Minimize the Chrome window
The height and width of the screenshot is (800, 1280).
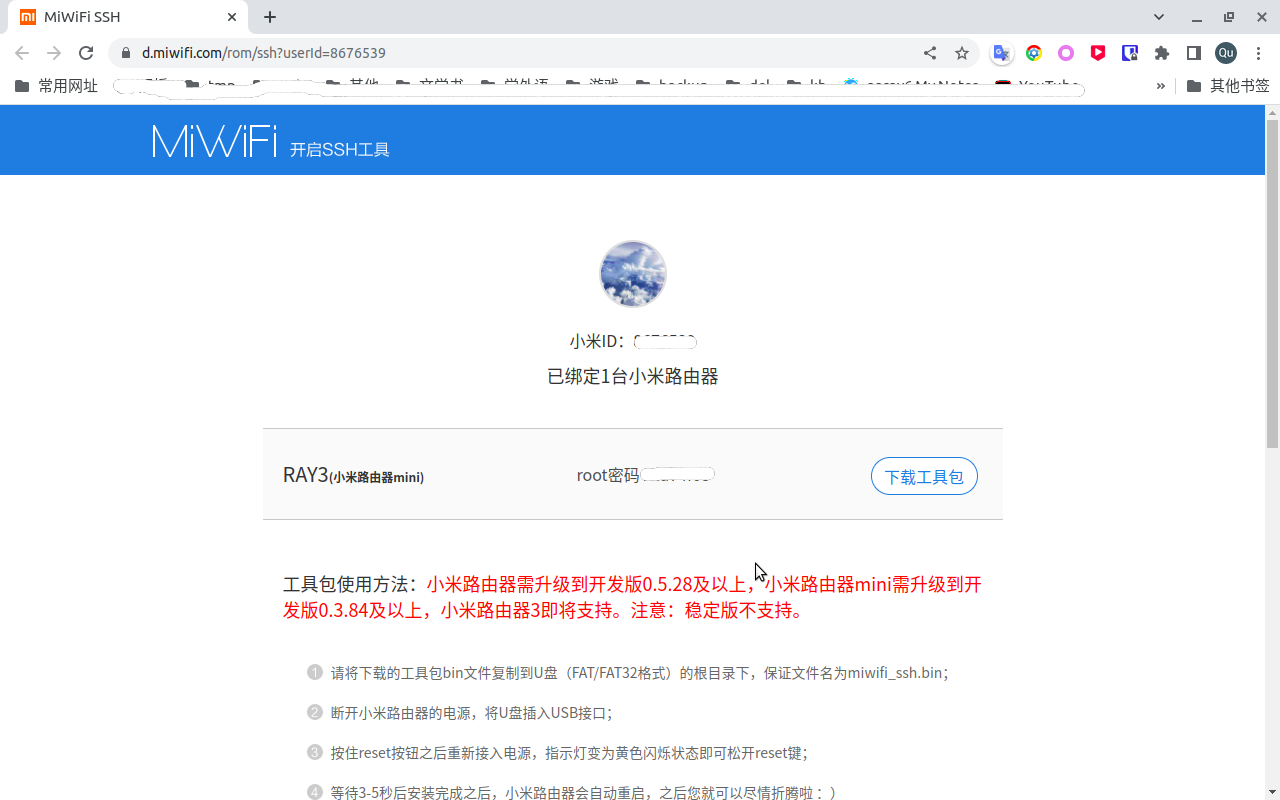(x=1196, y=17)
